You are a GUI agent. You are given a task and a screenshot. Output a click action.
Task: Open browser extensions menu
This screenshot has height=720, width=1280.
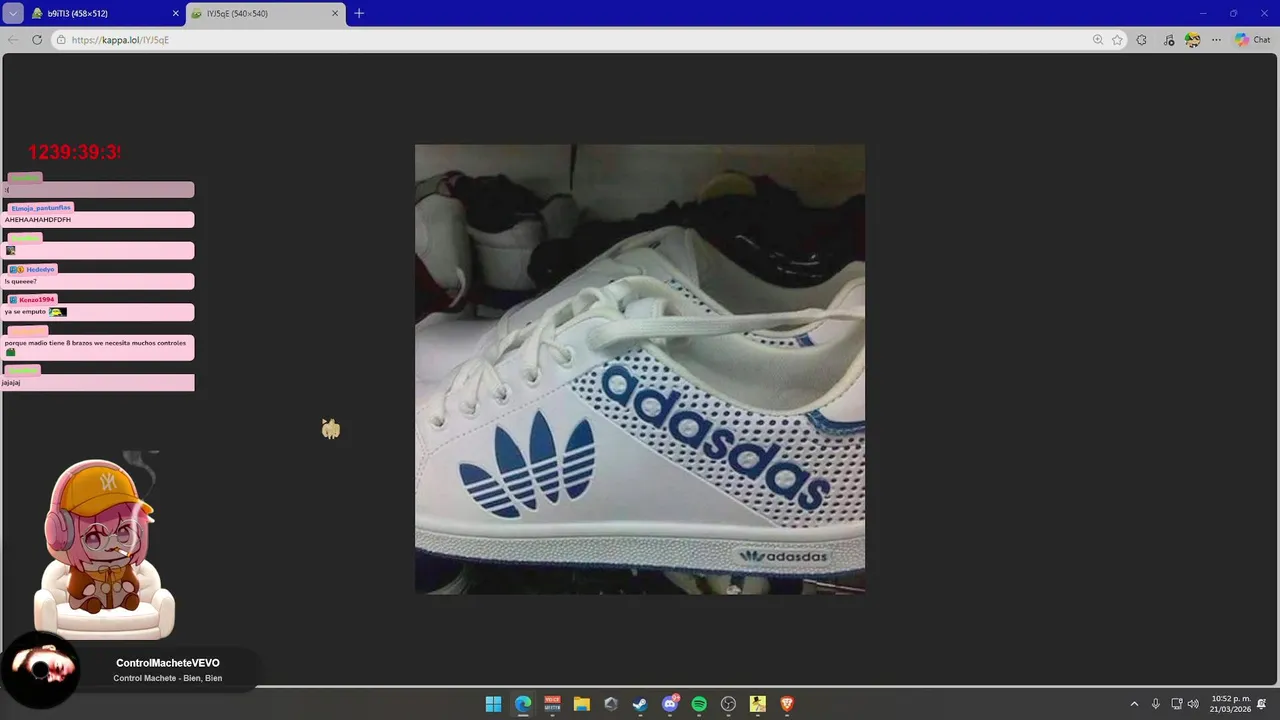click(x=1142, y=40)
